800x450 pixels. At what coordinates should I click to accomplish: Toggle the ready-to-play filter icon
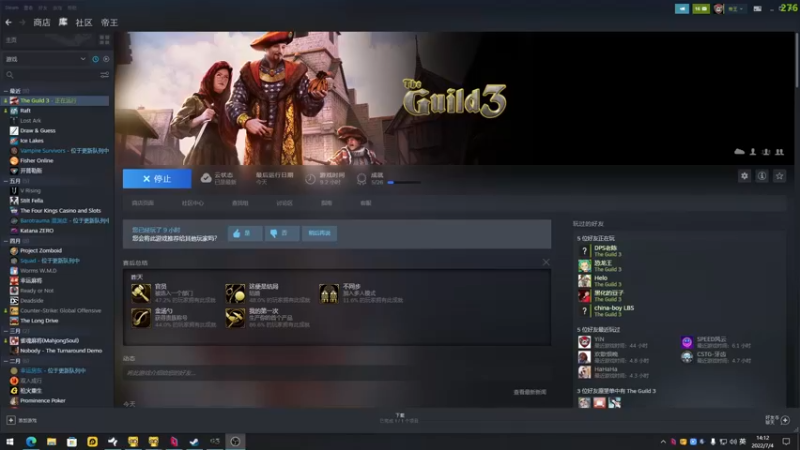106,59
